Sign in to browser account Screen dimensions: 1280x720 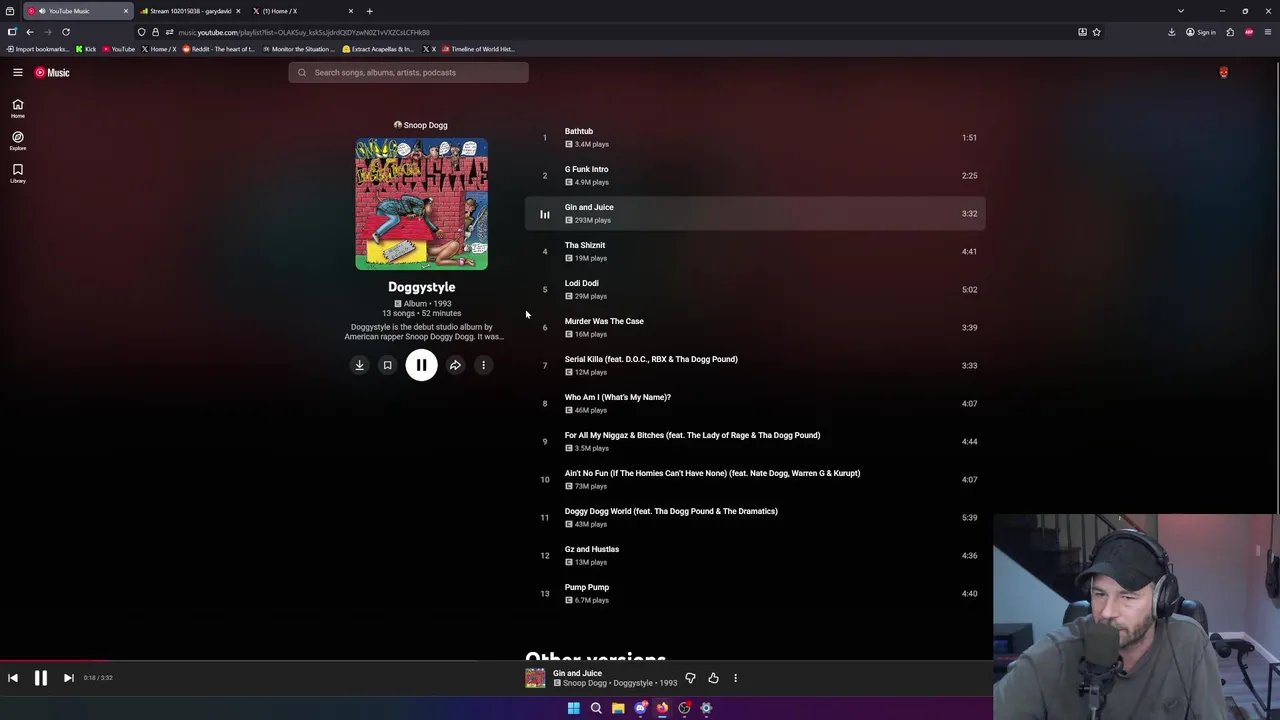coord(1201,32)
